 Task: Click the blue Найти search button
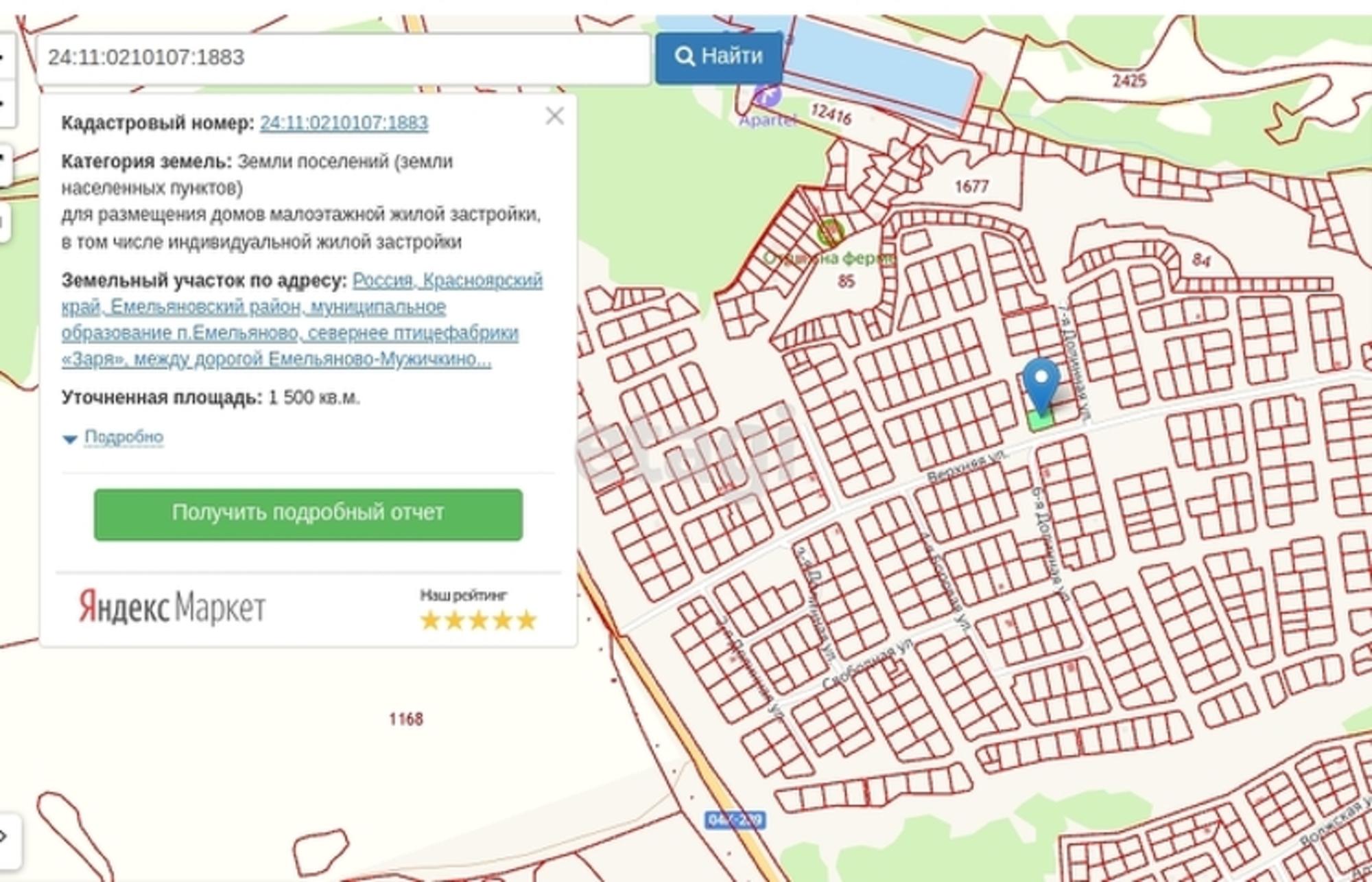718,57
